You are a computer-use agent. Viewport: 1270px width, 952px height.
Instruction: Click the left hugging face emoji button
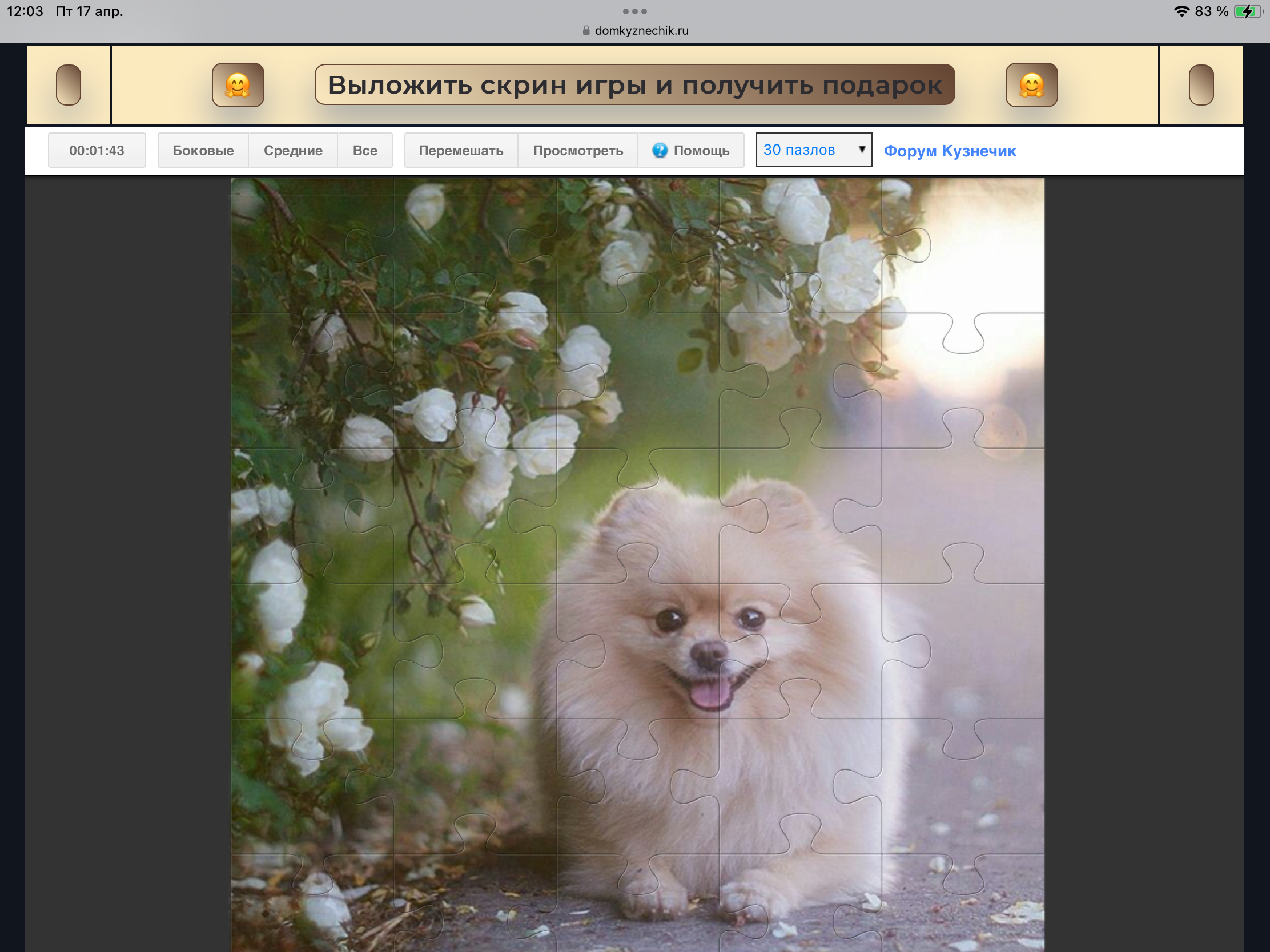coord(238,85)
